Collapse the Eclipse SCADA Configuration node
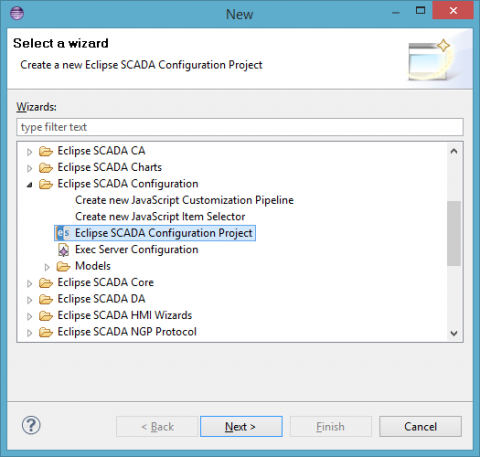480x457 pixels. click(x=30, y=184)
